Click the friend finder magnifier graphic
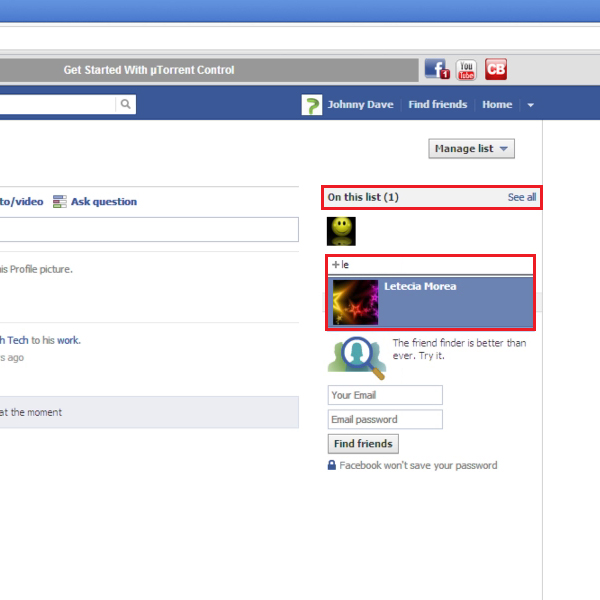Screen dimensions: 600x600 pos(357,357)
